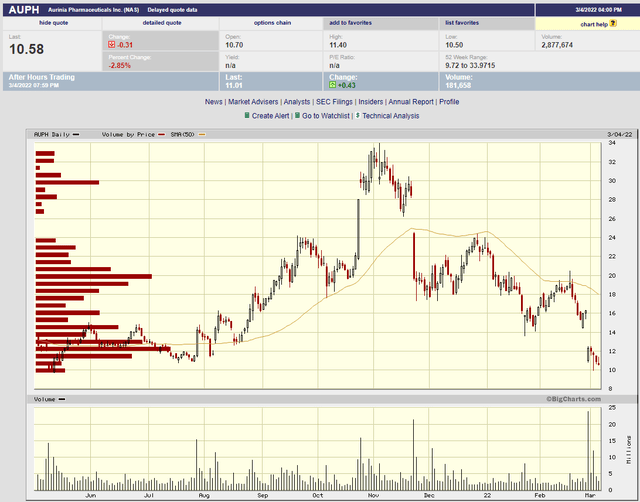Click the Nov label on time axis

tap(373, 495)
